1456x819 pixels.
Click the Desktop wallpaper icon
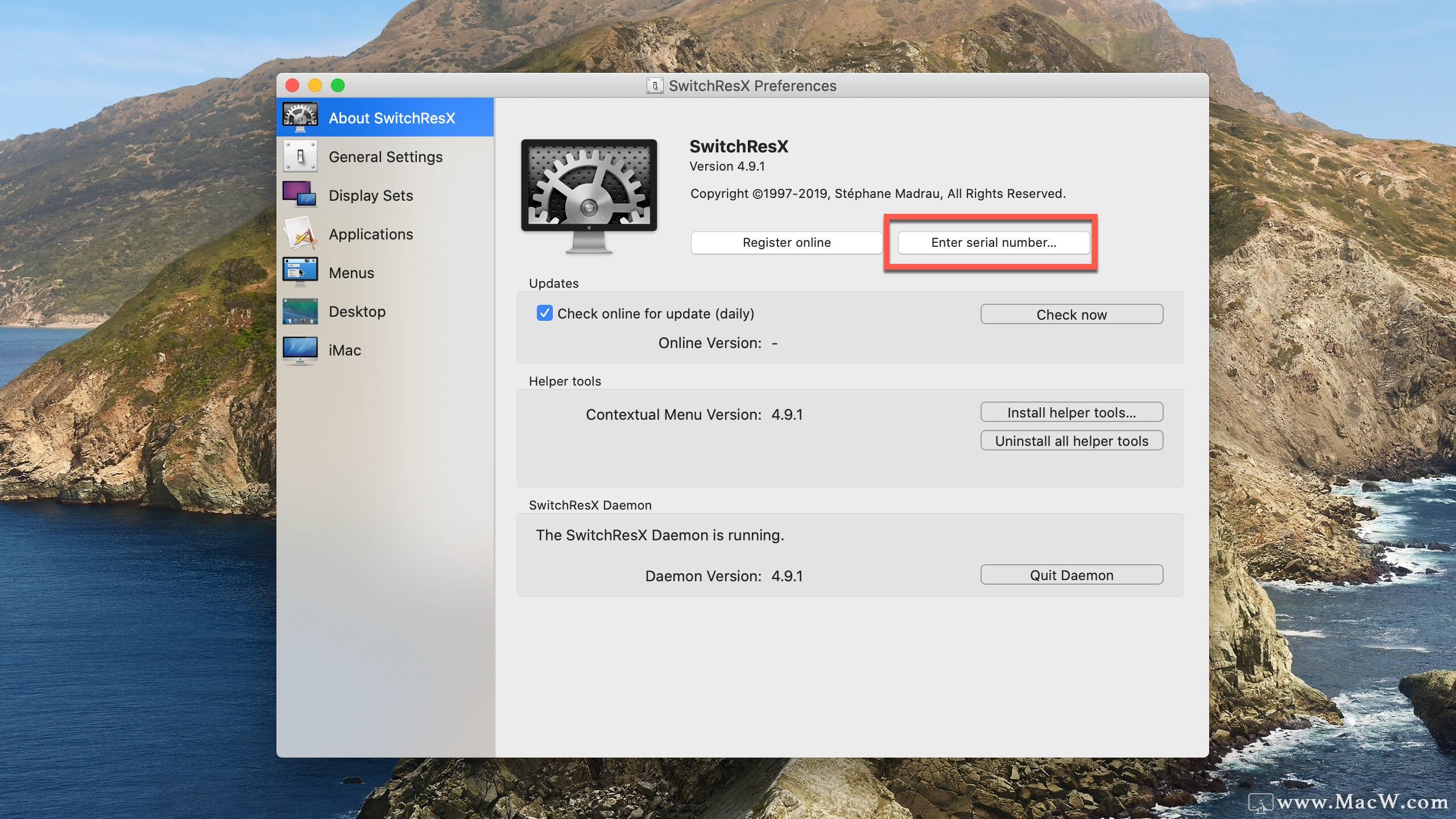coord(301,311)
